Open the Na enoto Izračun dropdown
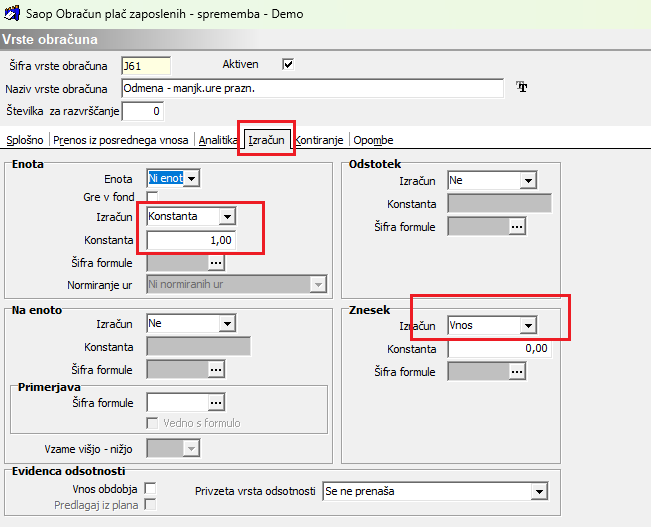This screenshot has height=527, width=651. [227, 324]
